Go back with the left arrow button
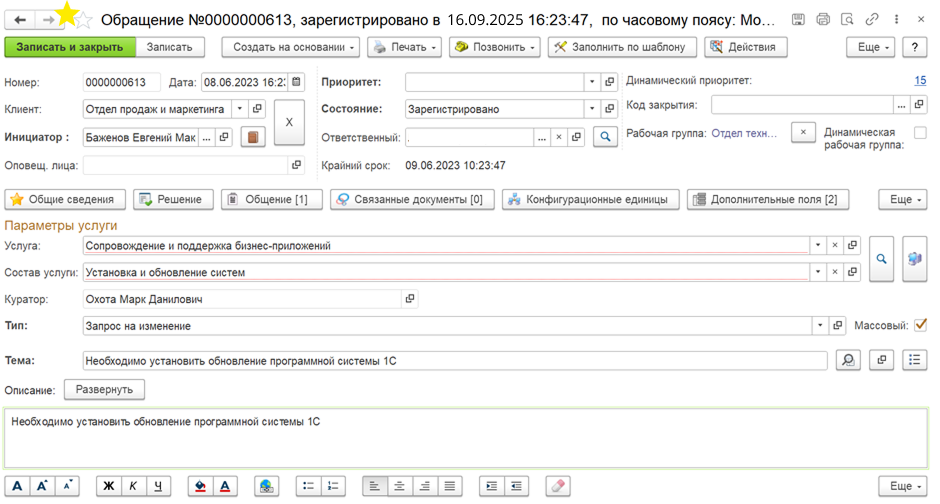The height and width of the screenshot is (504, 940). [20, 20]
